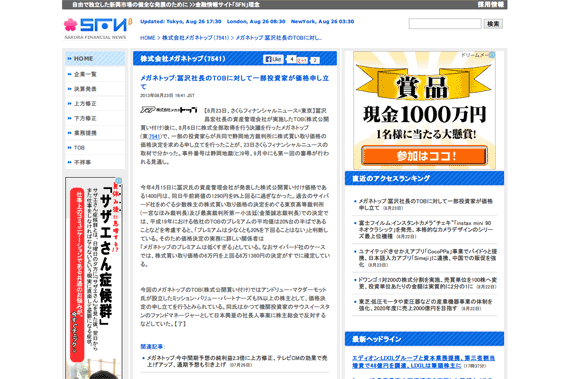Open ranking item 富士フイルム インスタントカメラ チェキ
Screen dimensions: 570x379
click(x=425, y=229)
